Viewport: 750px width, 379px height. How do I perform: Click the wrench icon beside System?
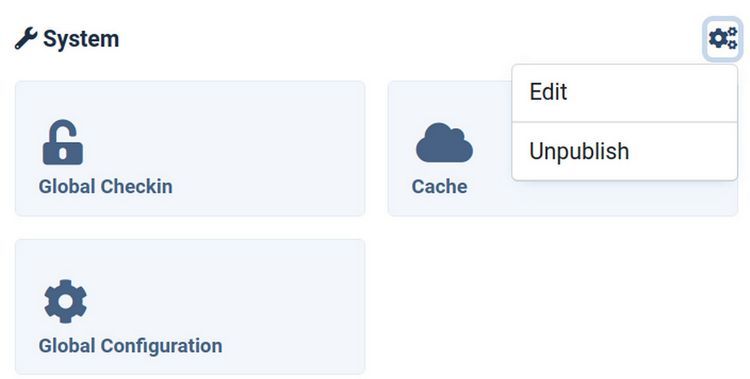coord(26,39)
